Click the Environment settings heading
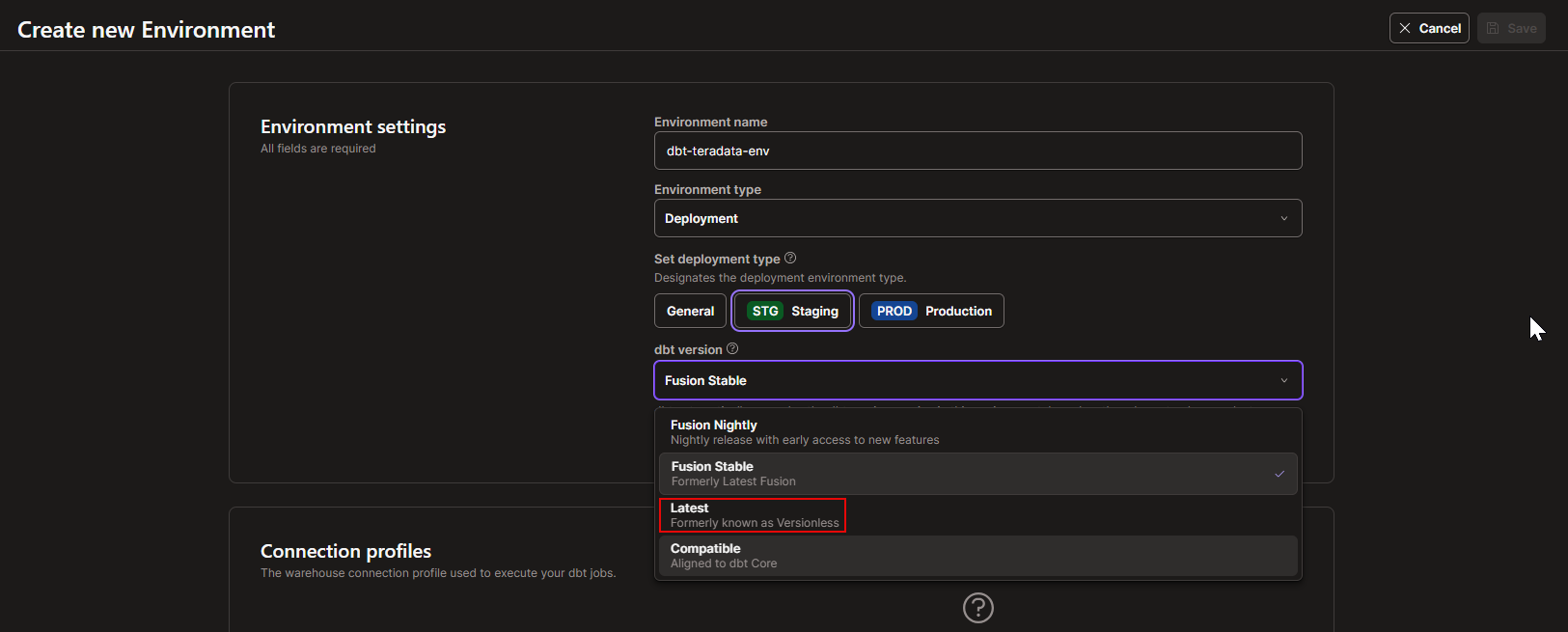The width and height of the screenshot is (1568, 632). [353, 126]
